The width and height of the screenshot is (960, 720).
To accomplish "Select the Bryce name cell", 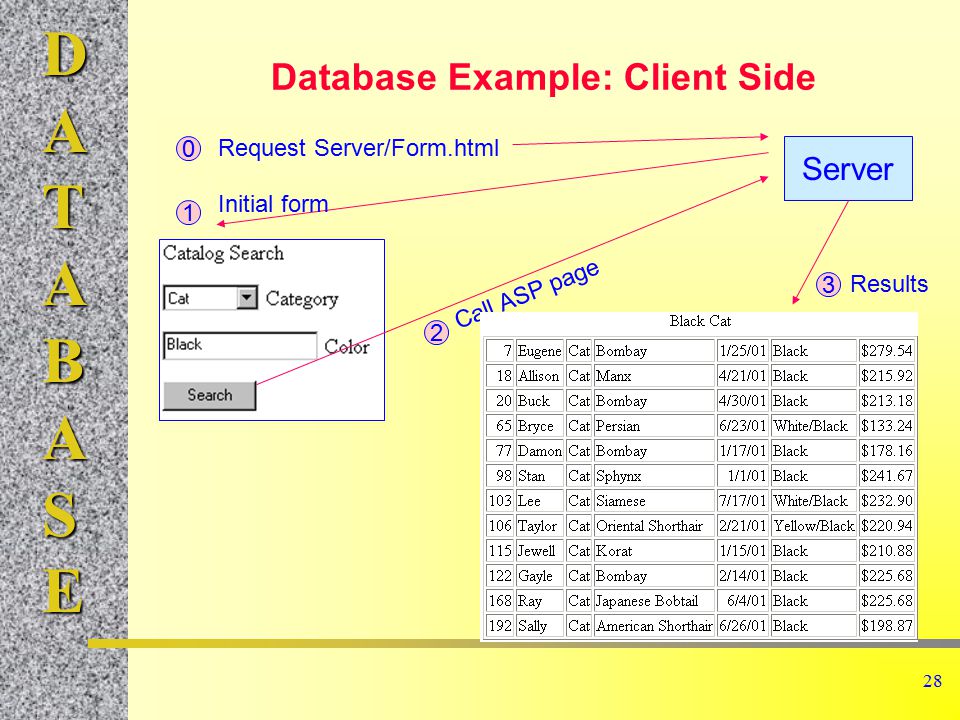I will coord(539,426).
